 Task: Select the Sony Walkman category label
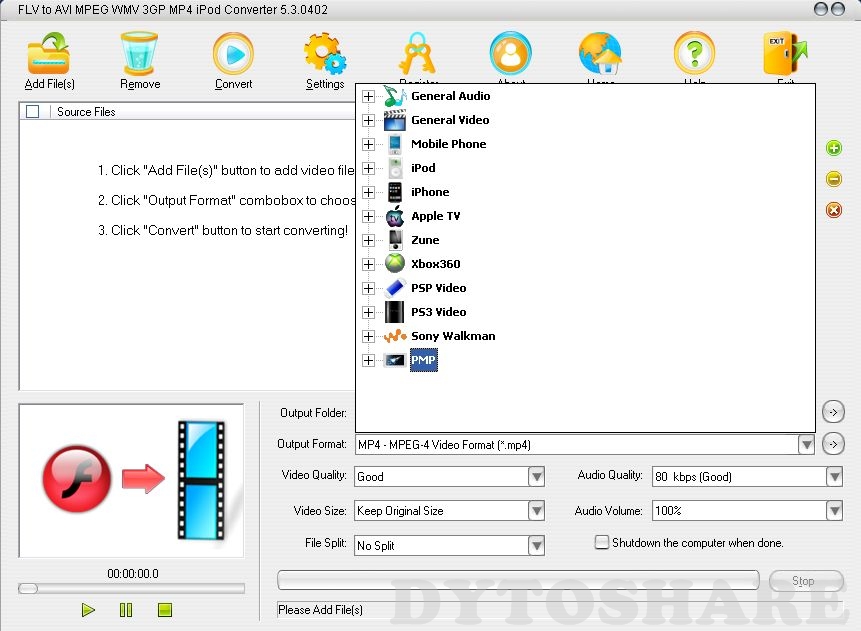tap(453, 336)
